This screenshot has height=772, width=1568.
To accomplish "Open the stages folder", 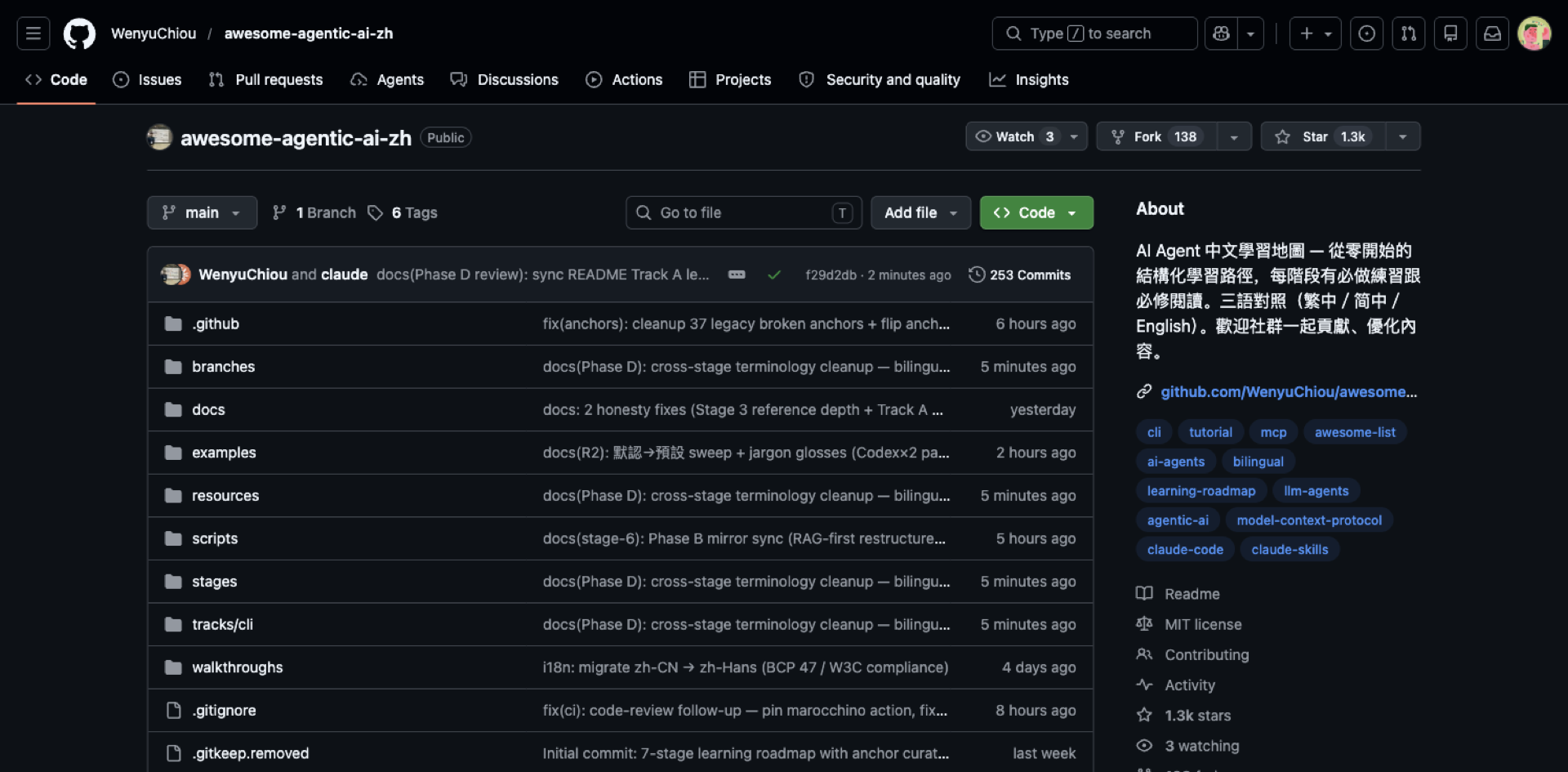I will [x=214, y=582].
